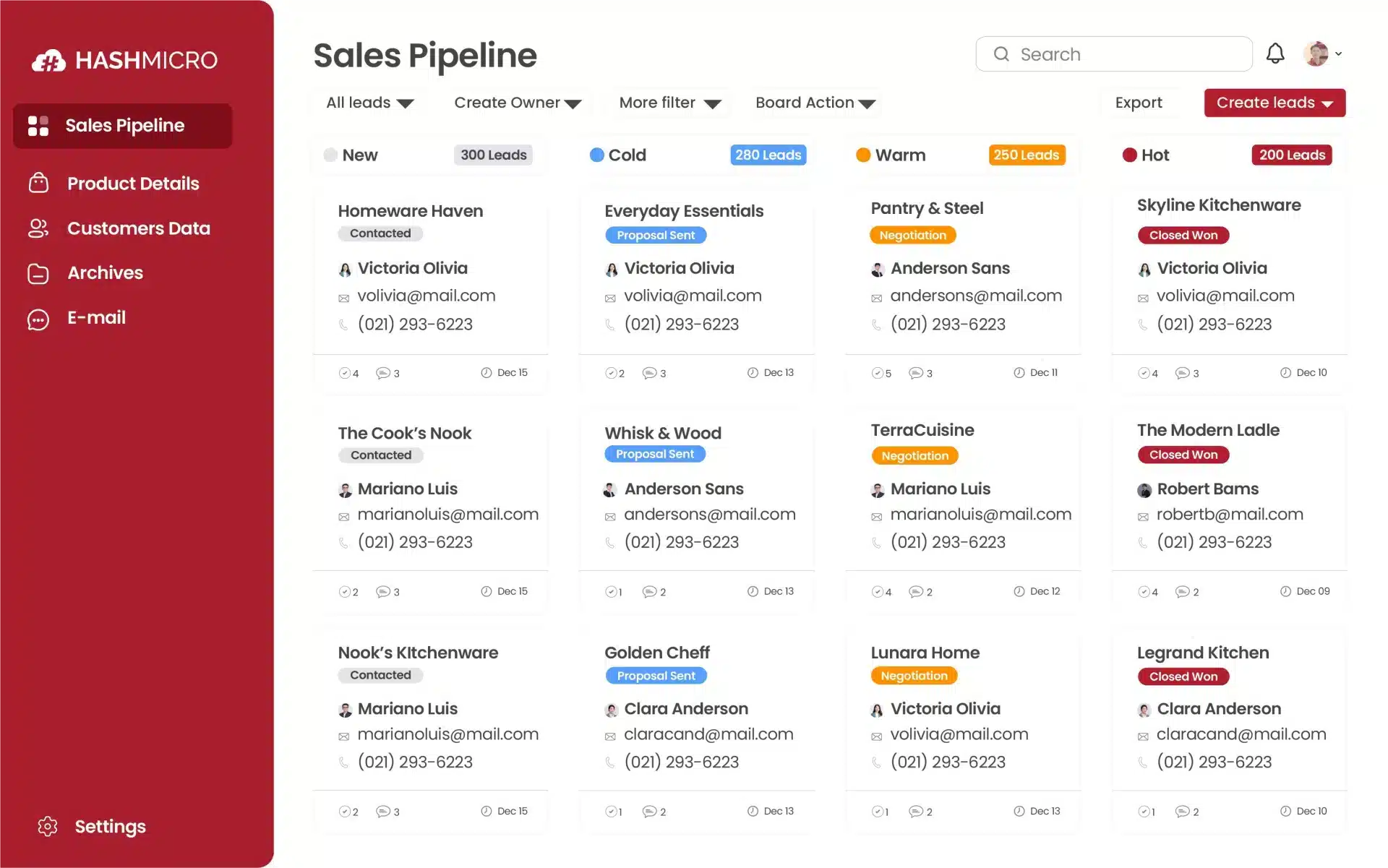Click the Closed Won badge on Skyline Kitchenware
This screenshot has width=1388, height=868.
[1183, 235]
